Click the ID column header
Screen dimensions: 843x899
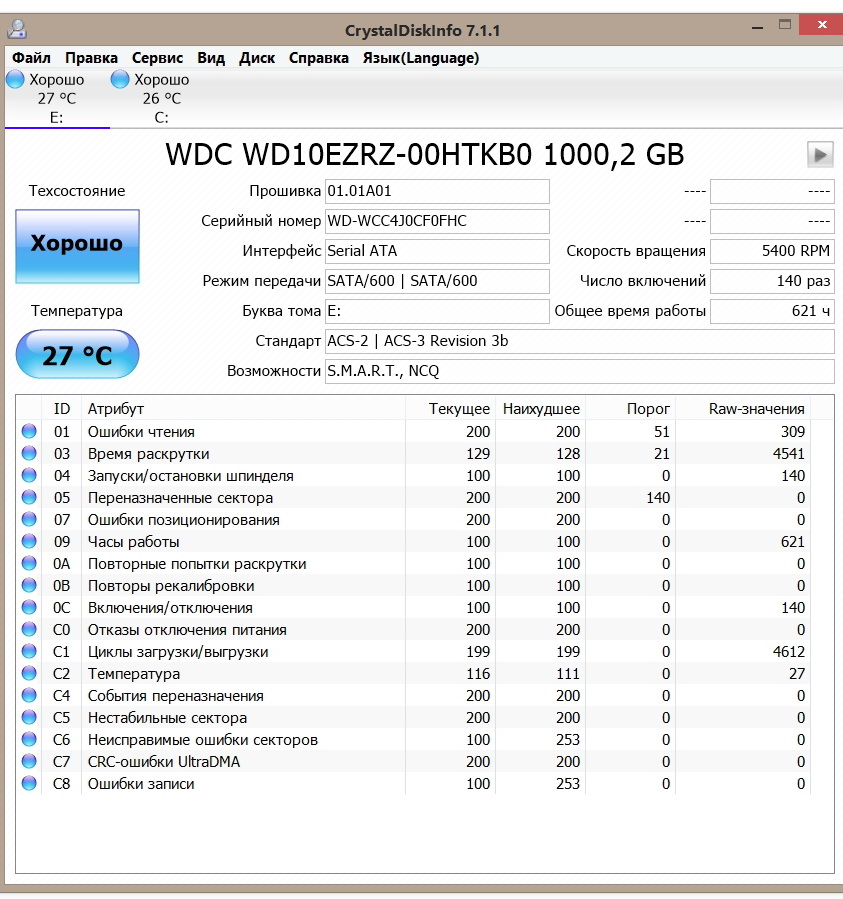pos(61,409)
